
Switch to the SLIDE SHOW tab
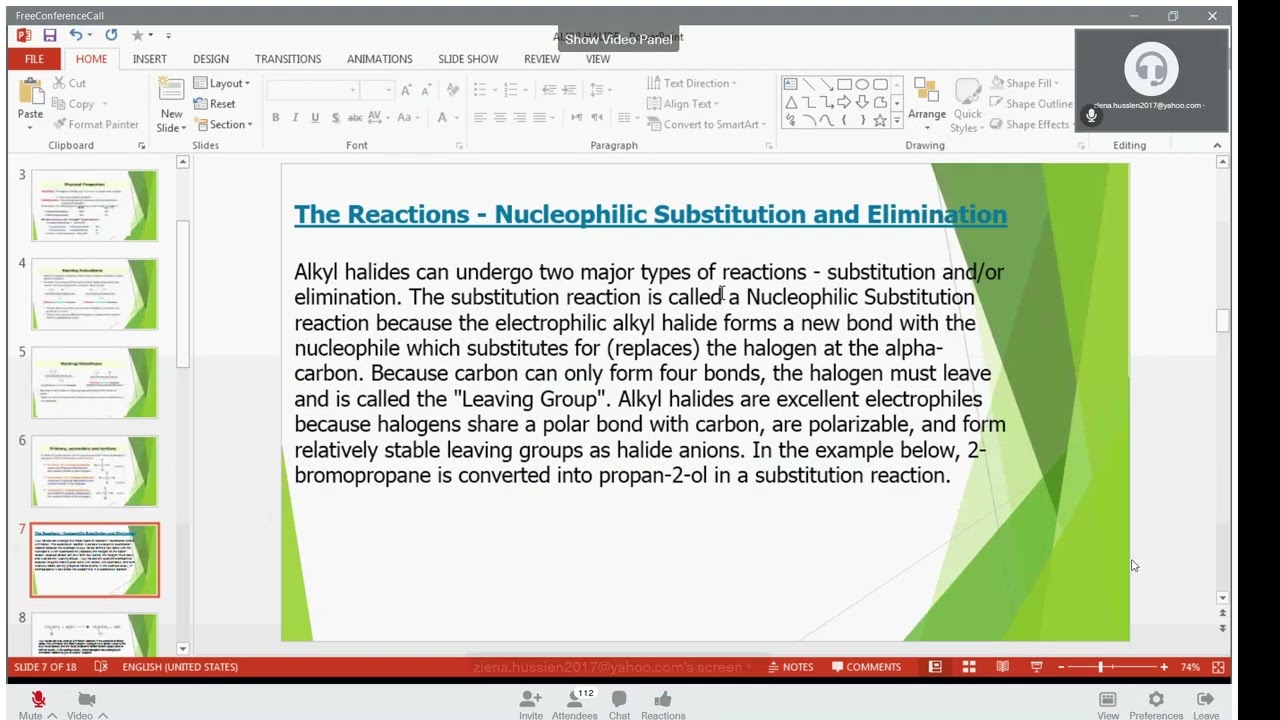(468, 59)
